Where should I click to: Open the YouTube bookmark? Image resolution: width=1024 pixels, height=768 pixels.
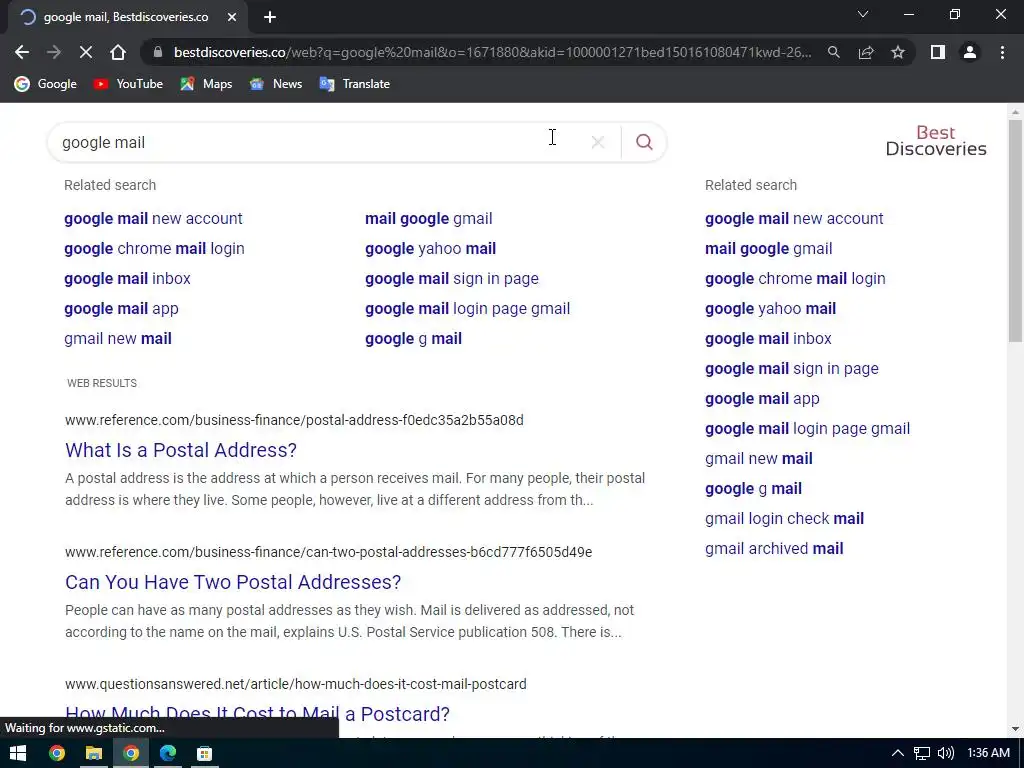[128, 84]
